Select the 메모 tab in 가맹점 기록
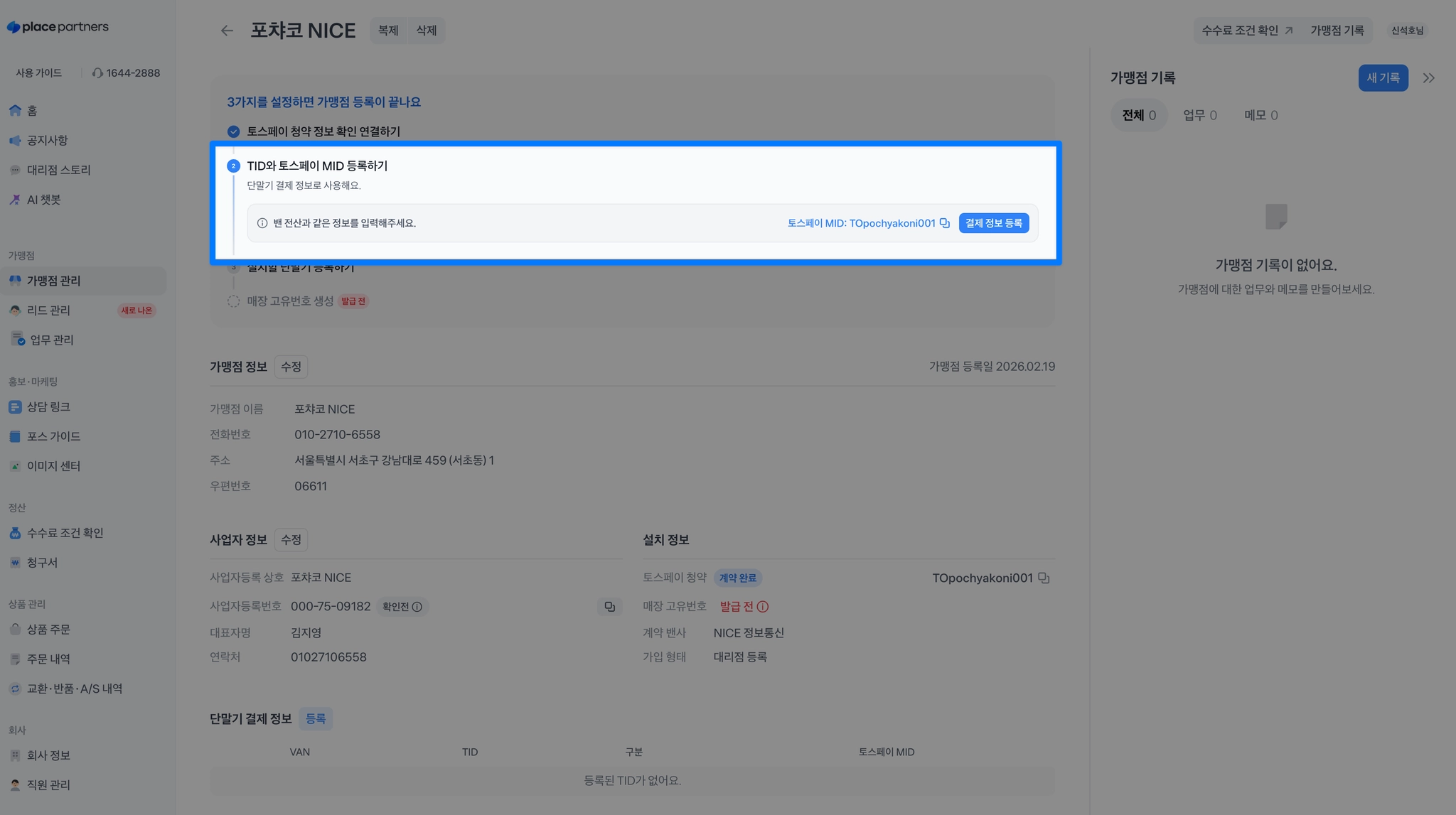The width and height of the screenshot is (1456, 815). pyautogui.click(x=1260, y=115)
